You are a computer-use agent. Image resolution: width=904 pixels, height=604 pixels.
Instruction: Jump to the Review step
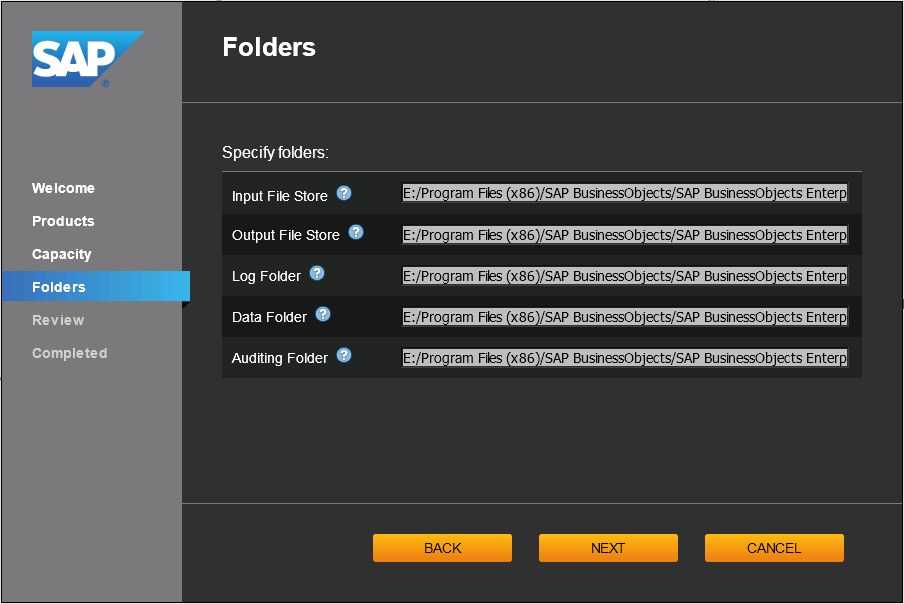coord(58,320)
